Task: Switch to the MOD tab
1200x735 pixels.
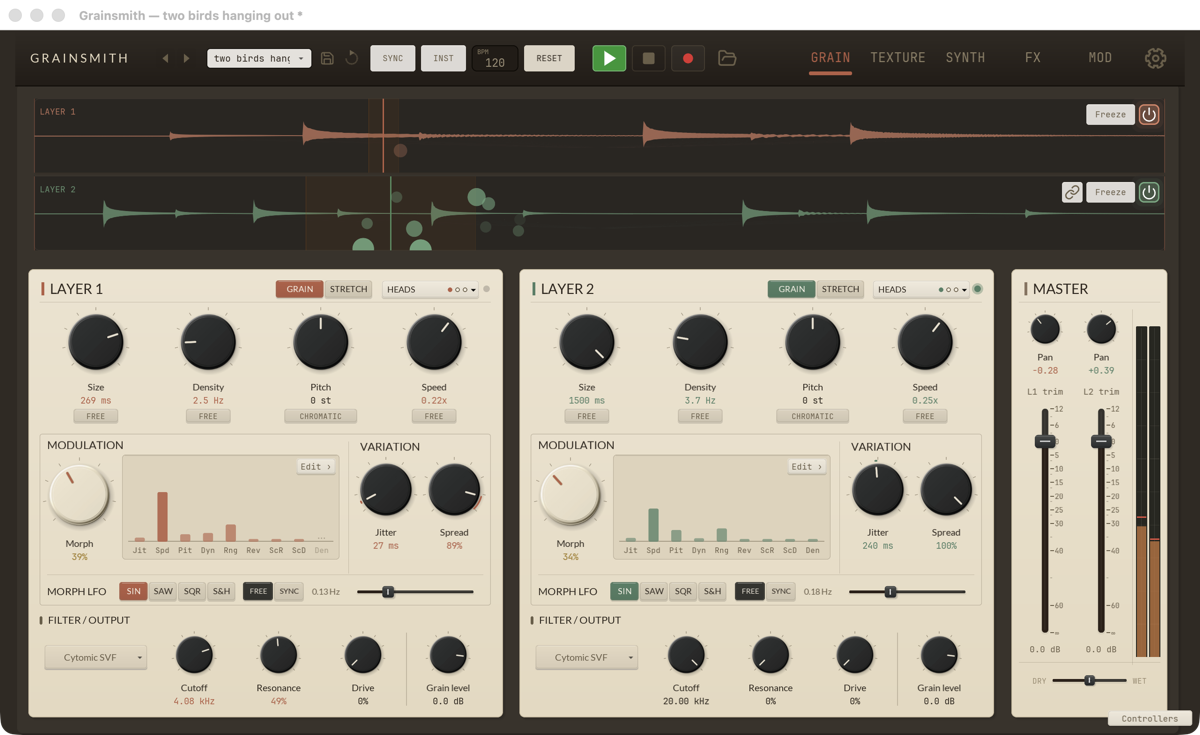Action: tap(1100, 58)
